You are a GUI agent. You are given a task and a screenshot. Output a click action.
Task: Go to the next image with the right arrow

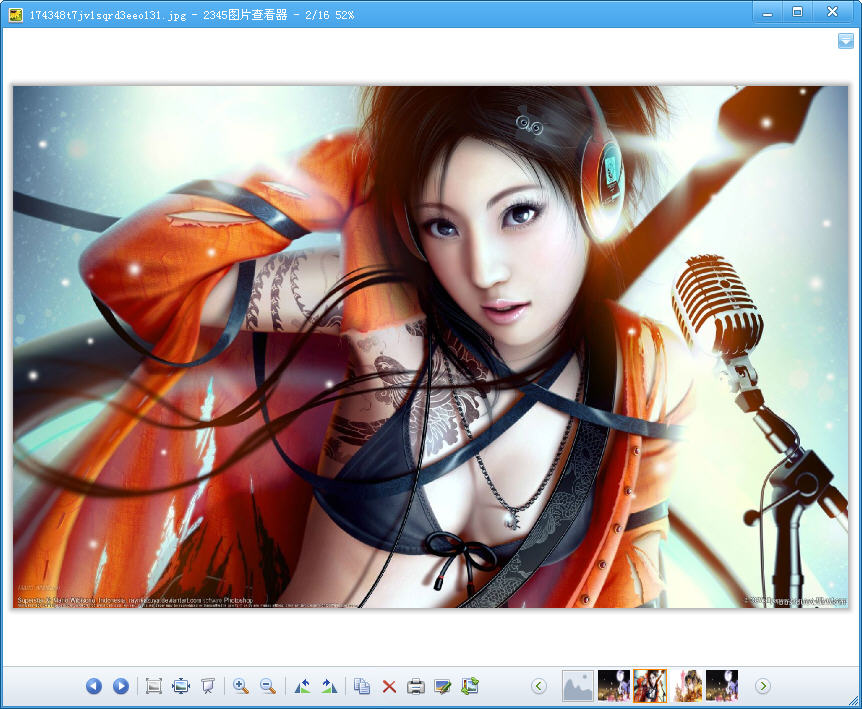click(121, 686)
